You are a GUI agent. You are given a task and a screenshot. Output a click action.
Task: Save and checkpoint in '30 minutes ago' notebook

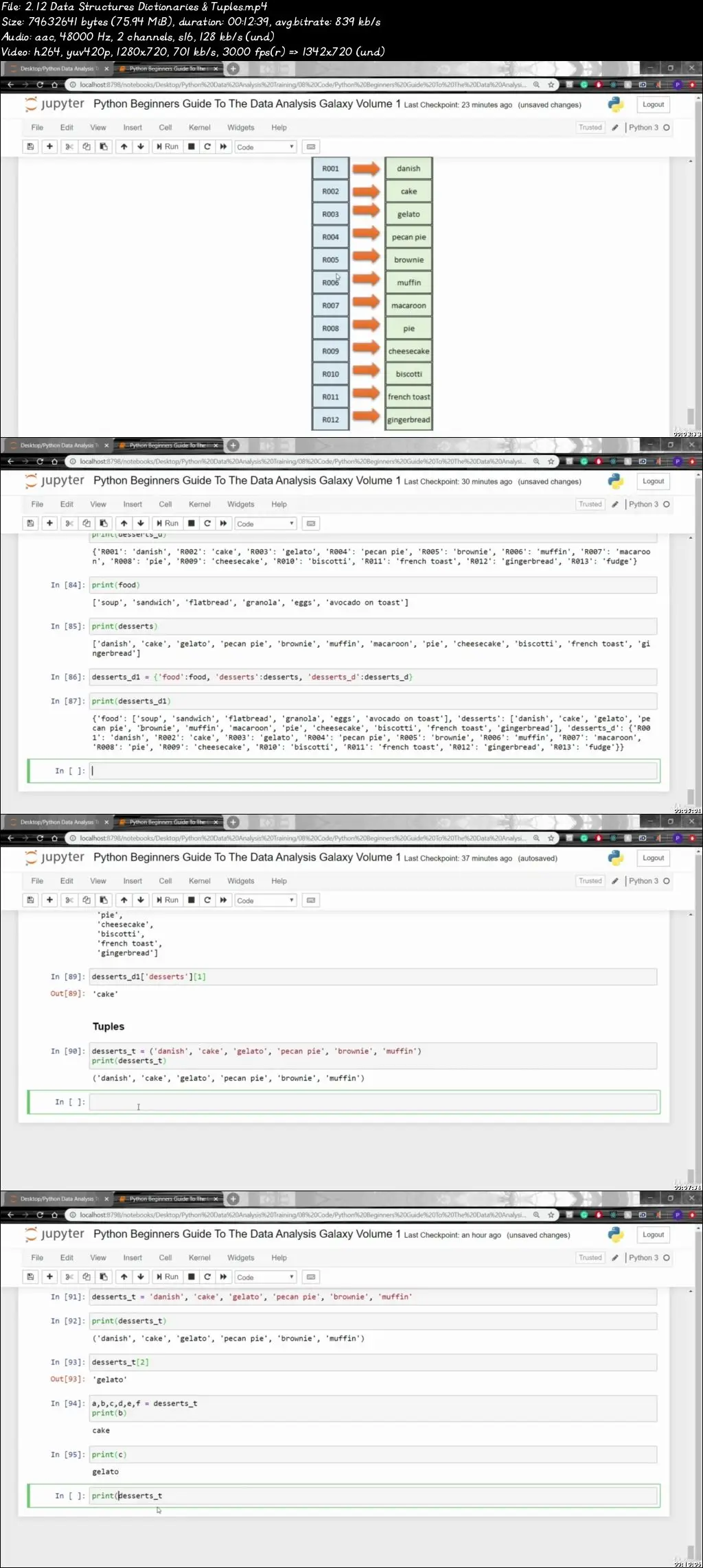30,523
